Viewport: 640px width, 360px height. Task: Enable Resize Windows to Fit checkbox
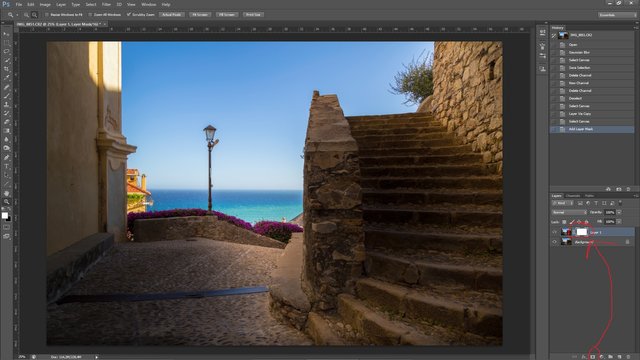click(47, 15)
